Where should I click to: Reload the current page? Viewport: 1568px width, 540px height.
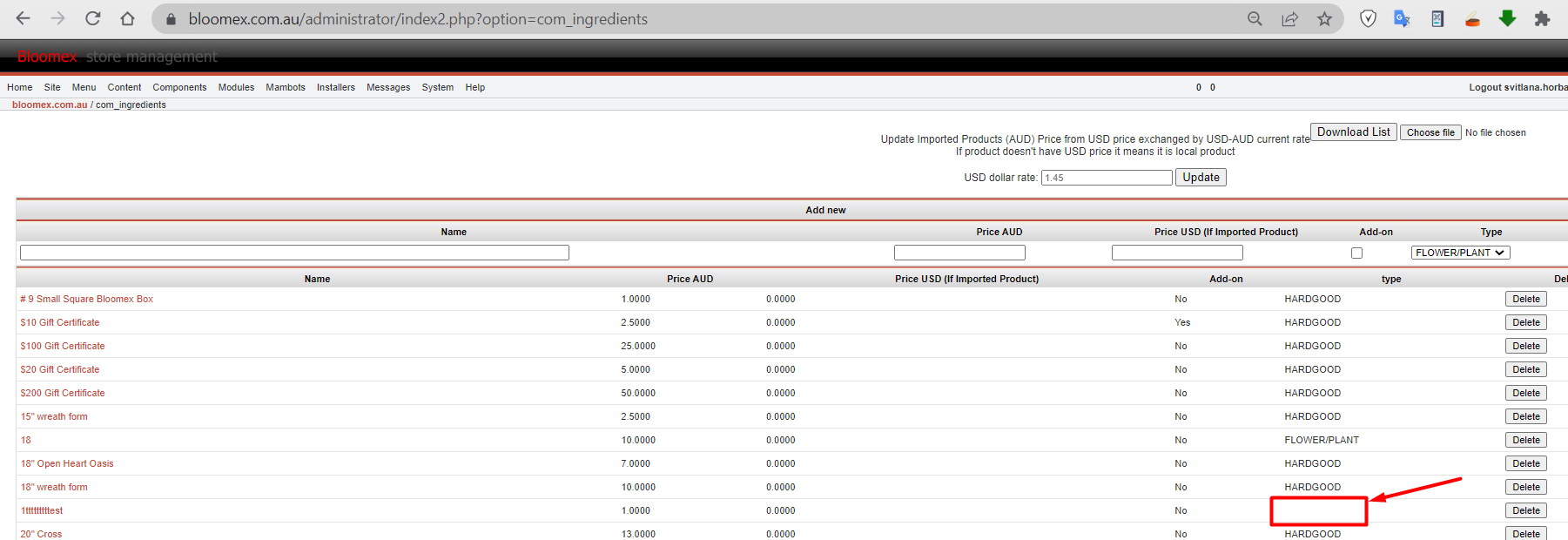tap(93, 18)
